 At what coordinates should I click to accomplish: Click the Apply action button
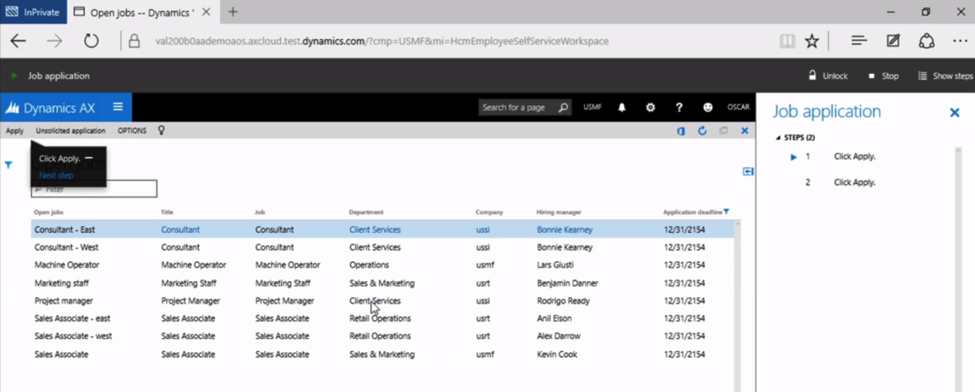click(x=15, y=131)
